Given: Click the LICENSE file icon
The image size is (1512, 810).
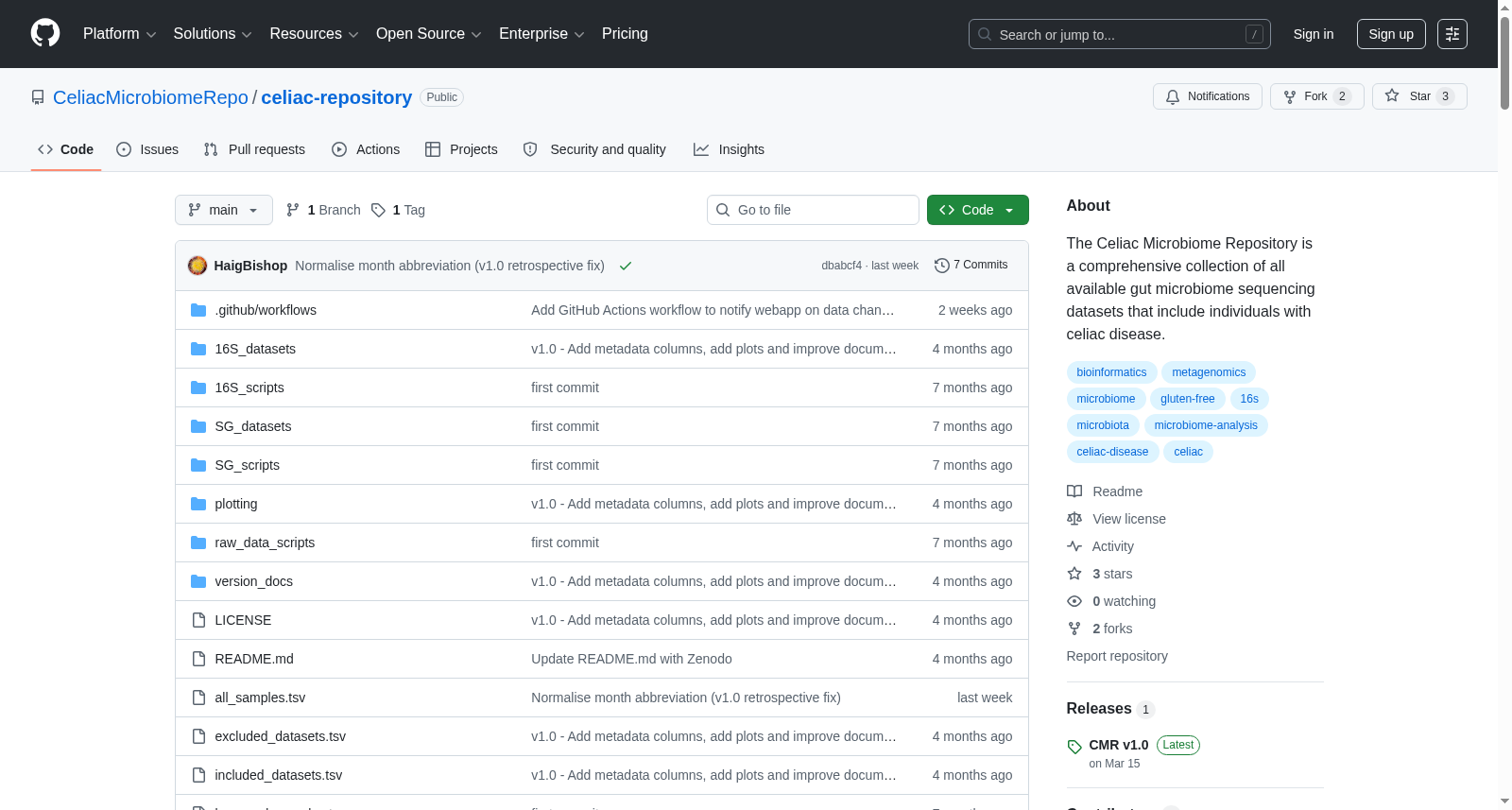Looking at the screenshot, I should (x=198, y=620).
